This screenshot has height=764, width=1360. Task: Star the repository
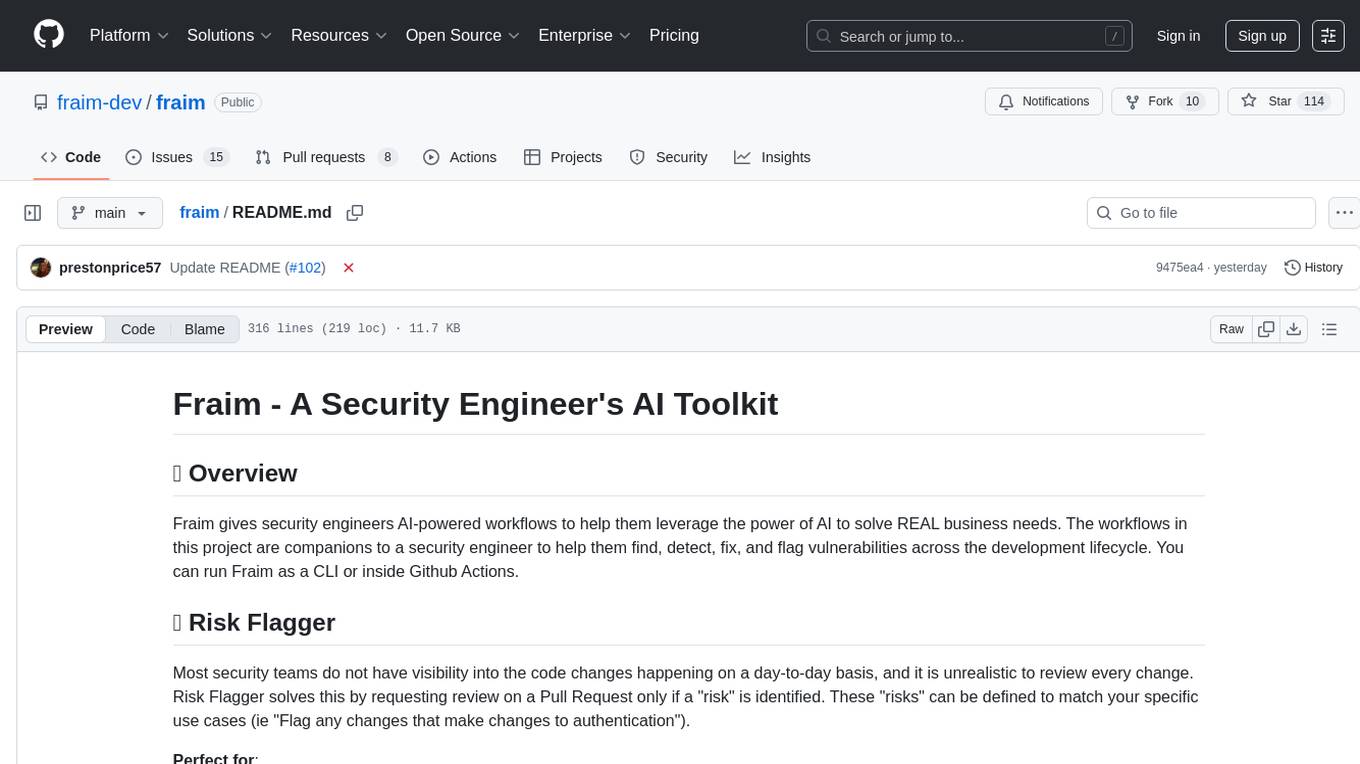pyautogui.click(x=1285, y=102)
